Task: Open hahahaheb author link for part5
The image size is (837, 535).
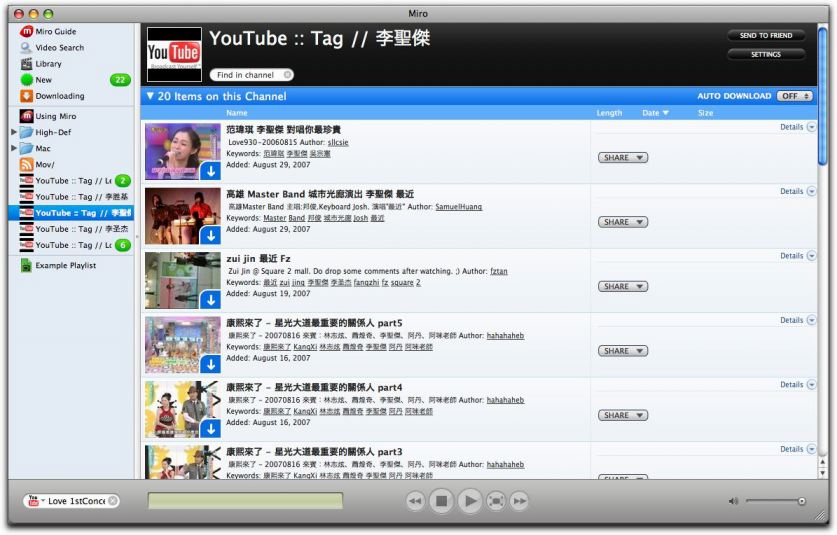Action: coord(505,336)
